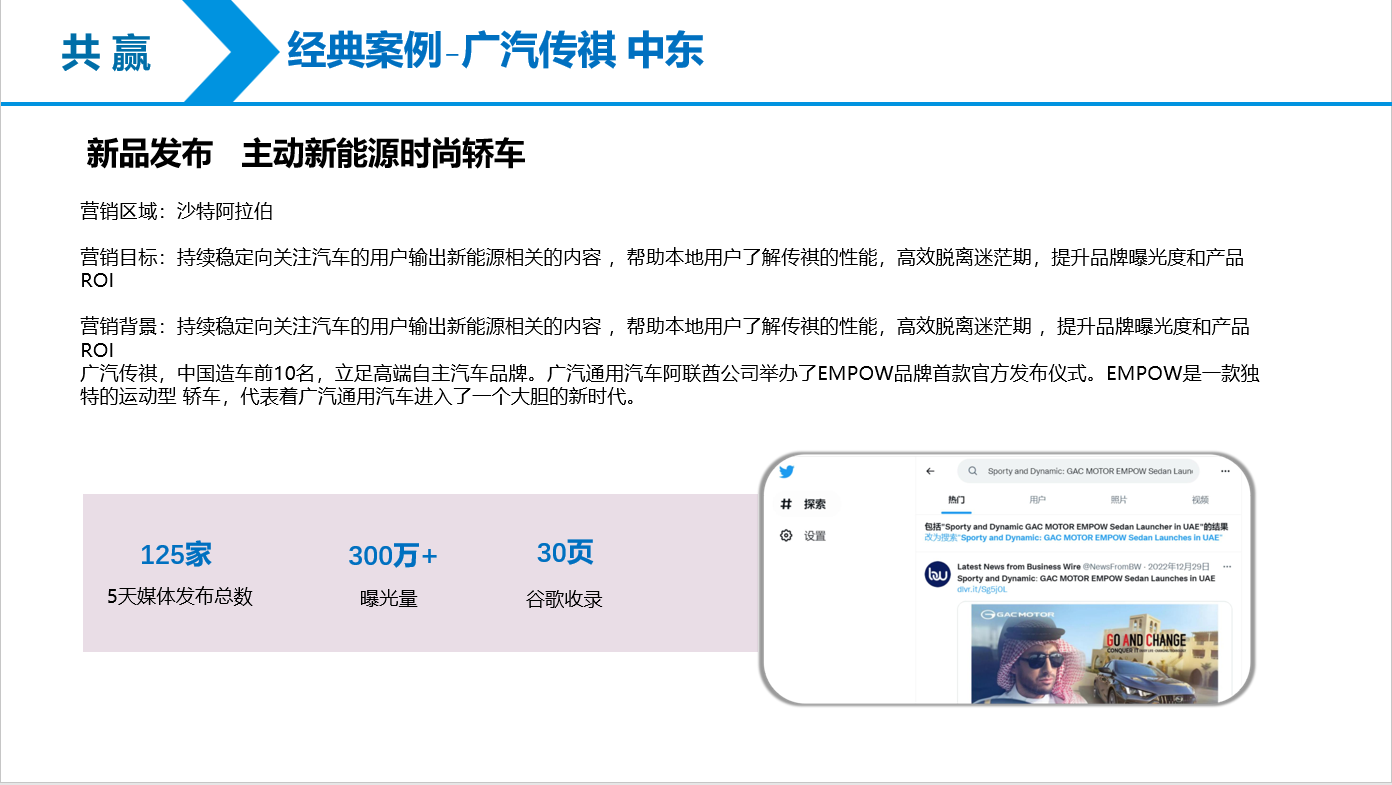Click the 营销目标 paragraph
The height and width of the screenshot is (785, 1392).
point(662,269)
